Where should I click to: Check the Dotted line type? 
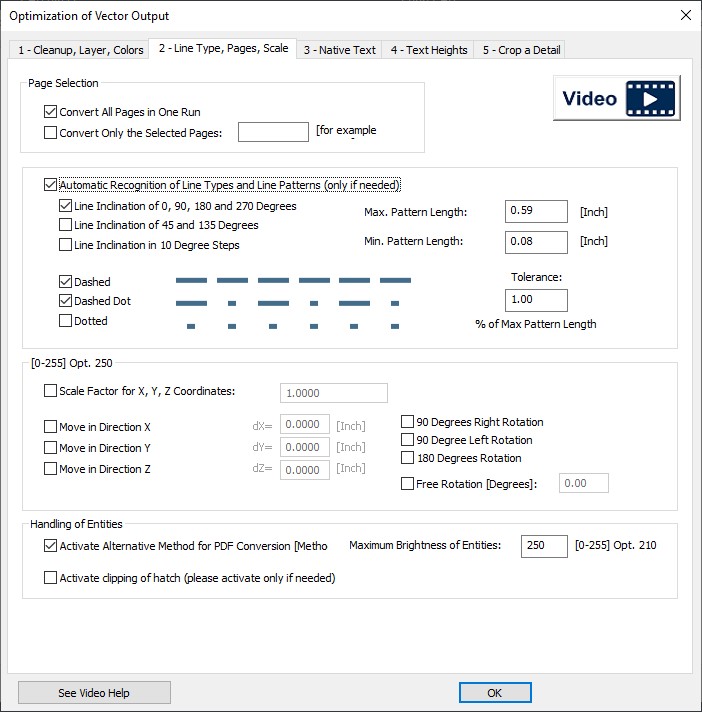tap(65, 321)
